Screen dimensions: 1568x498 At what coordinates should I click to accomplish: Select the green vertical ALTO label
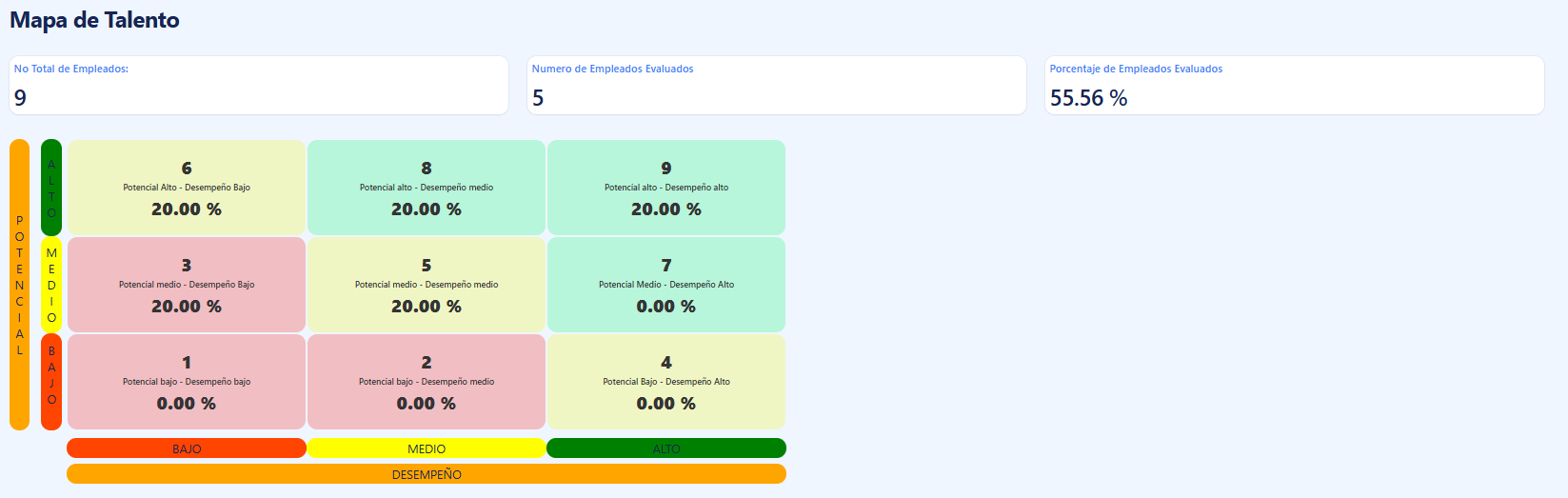click(51, 188)
